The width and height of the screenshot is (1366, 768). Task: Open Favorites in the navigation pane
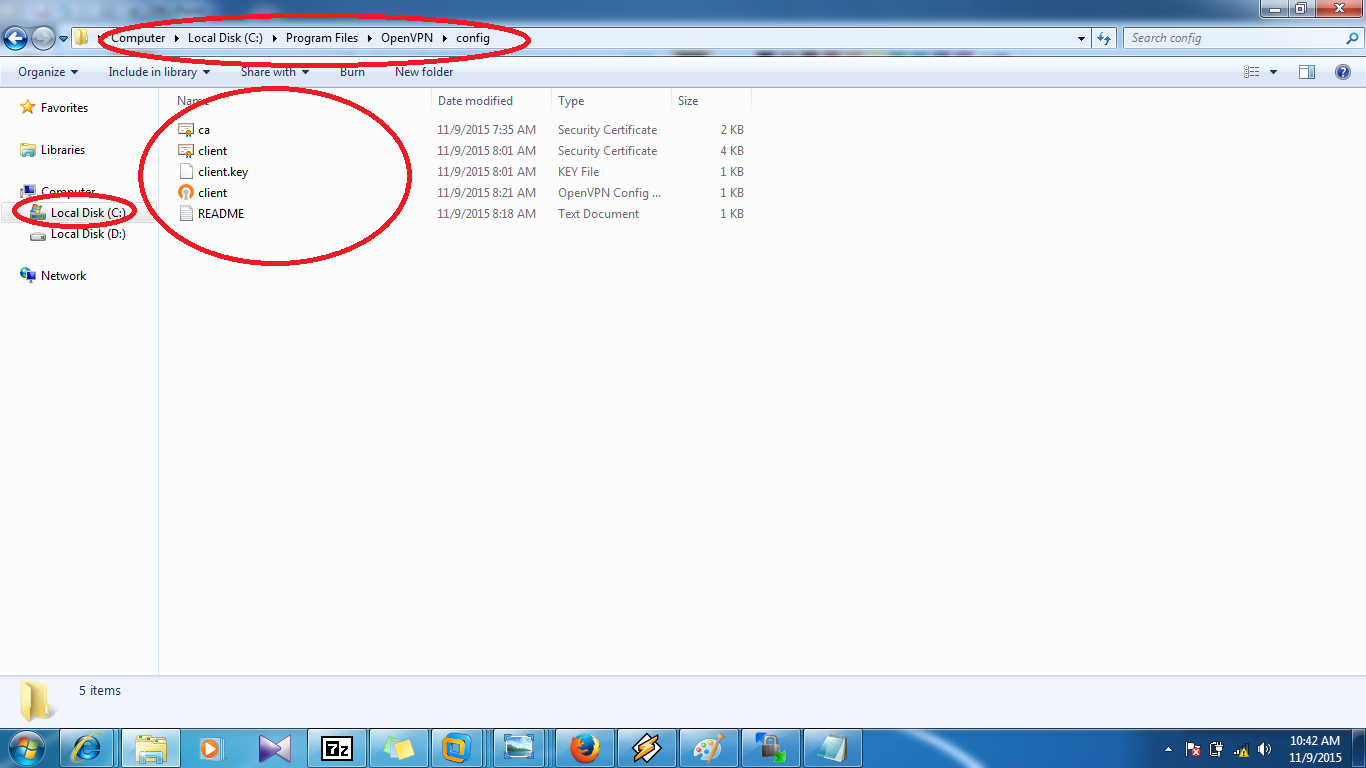pos(64,108)
